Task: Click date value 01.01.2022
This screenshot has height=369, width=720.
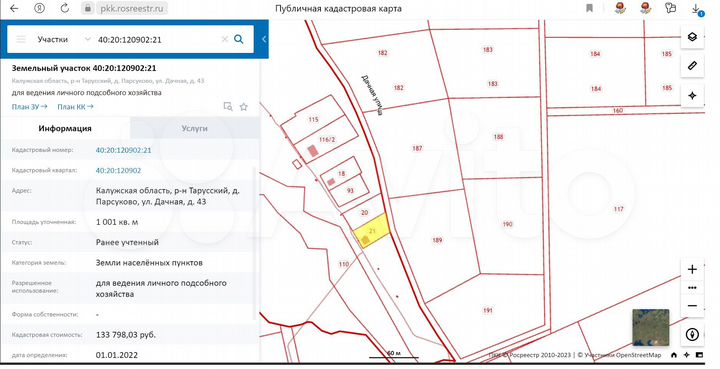Action: click(117, 355)
